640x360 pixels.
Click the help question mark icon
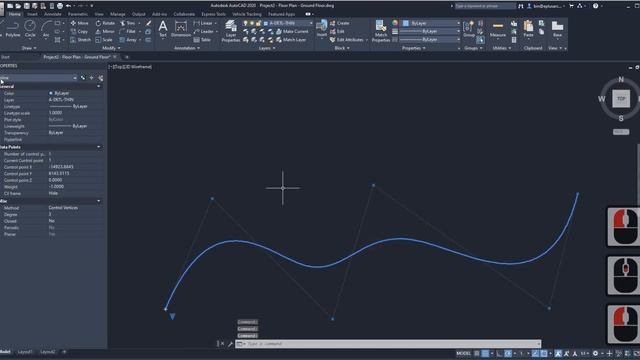coord(596,6)
